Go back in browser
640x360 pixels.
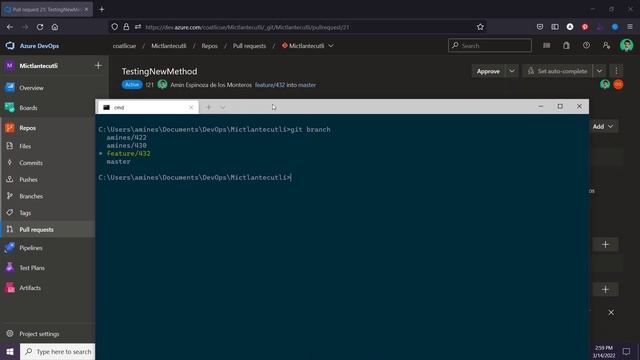tap(10, 27)
